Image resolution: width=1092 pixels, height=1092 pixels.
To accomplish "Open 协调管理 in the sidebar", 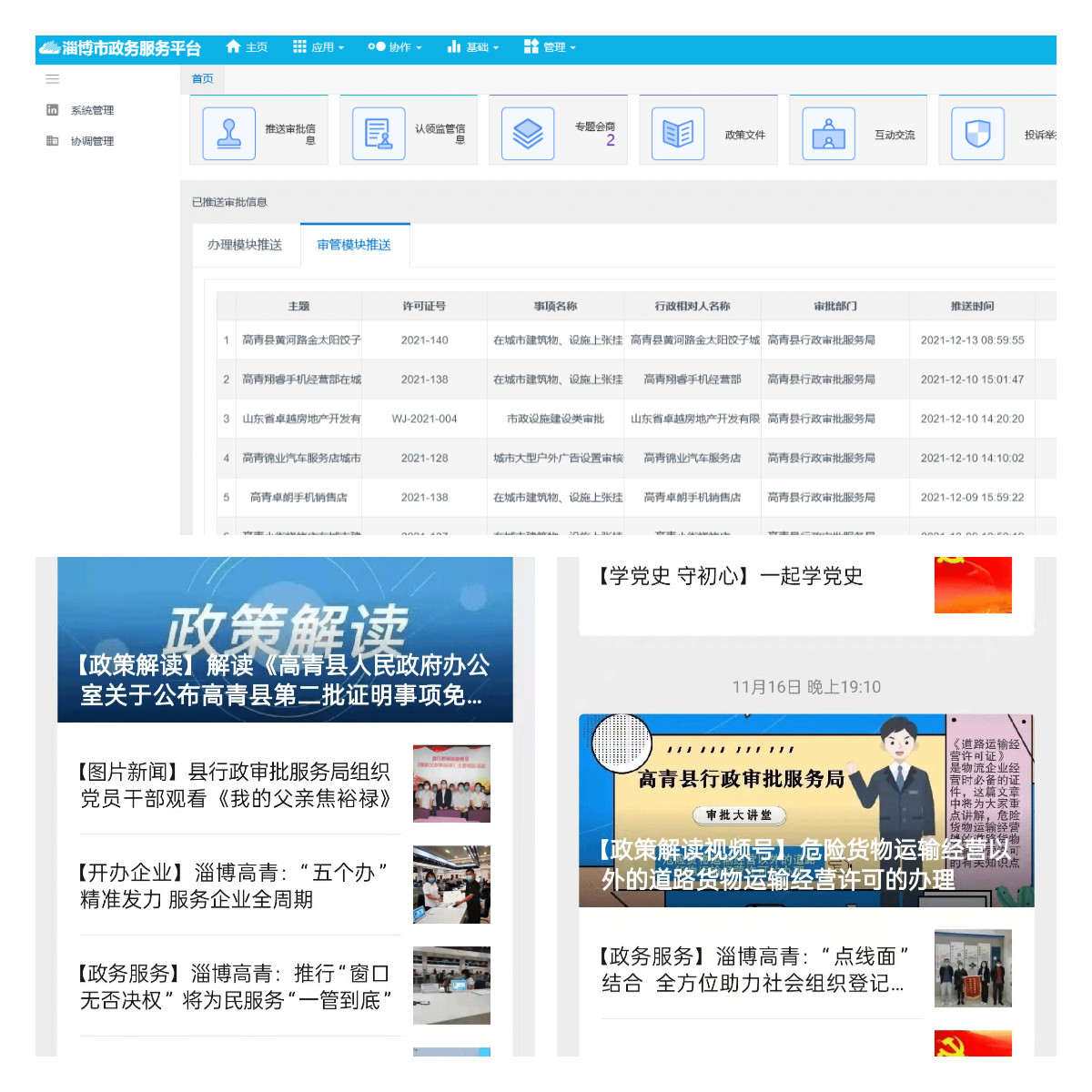I will click(x=92, y=141).
